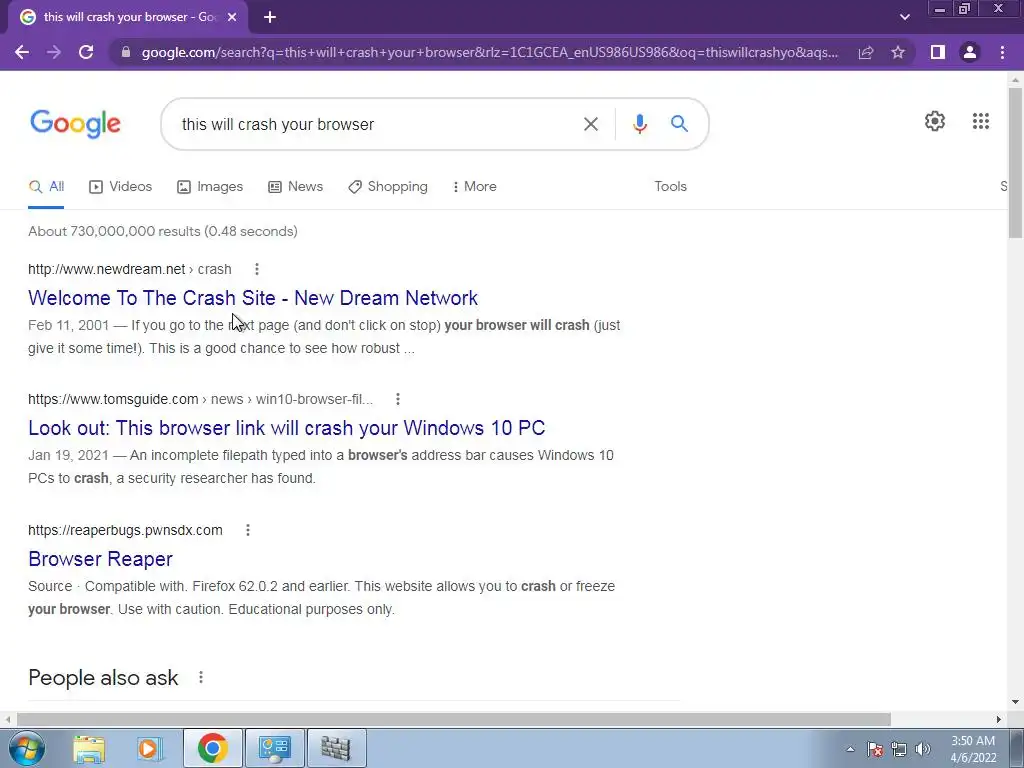Clear the search box text
Viewport: 1024px width, 768px height.
pos(590,124)
